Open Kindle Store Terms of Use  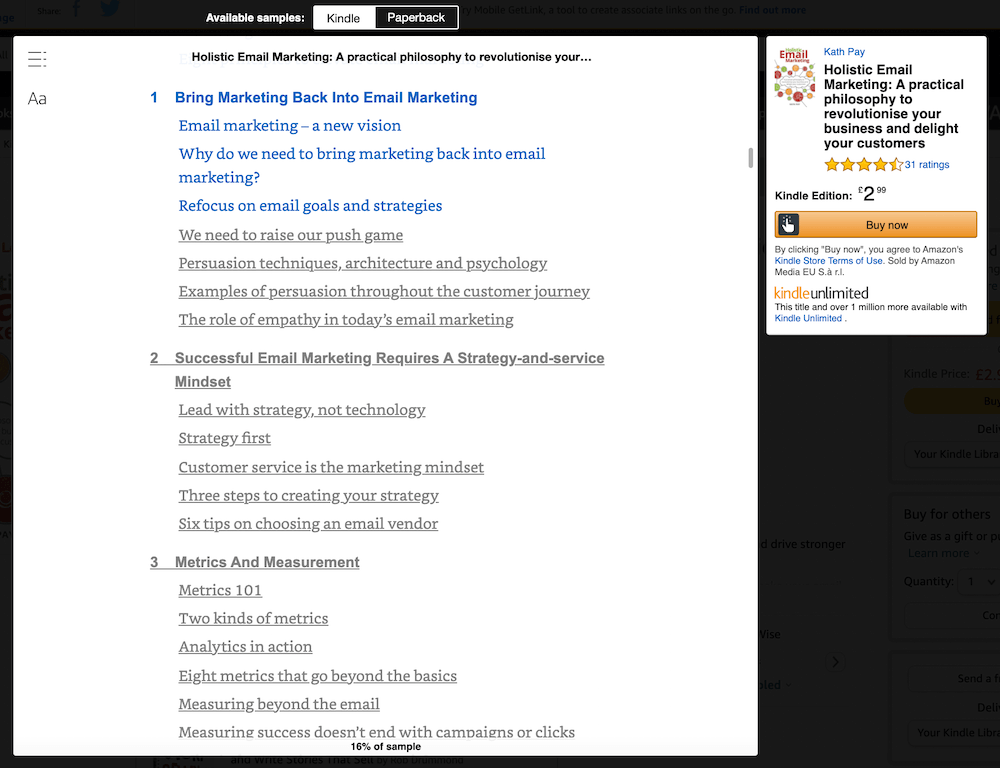click(828, 261)
